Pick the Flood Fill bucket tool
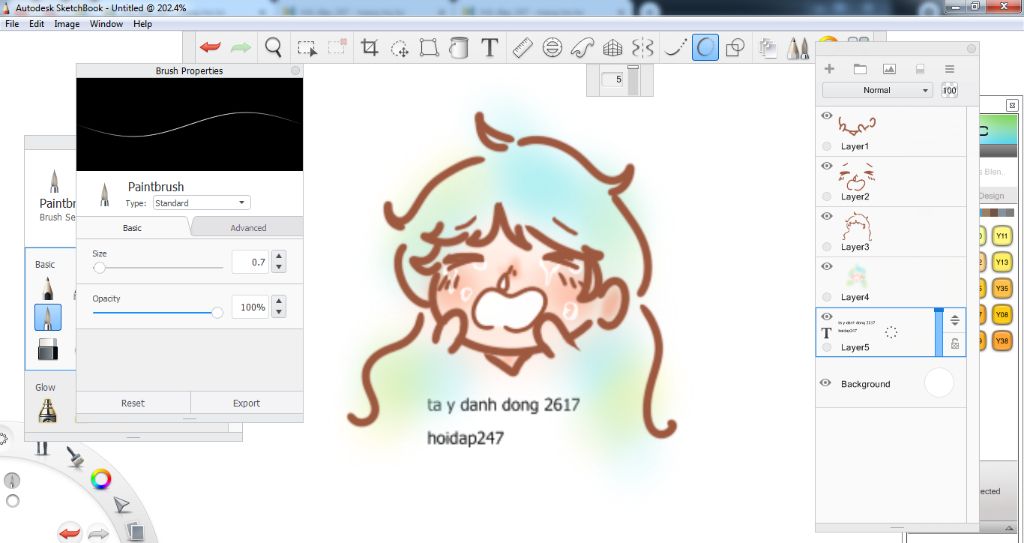The width and height of the screenshot is (1024, 543). click(x=459, y=48)
